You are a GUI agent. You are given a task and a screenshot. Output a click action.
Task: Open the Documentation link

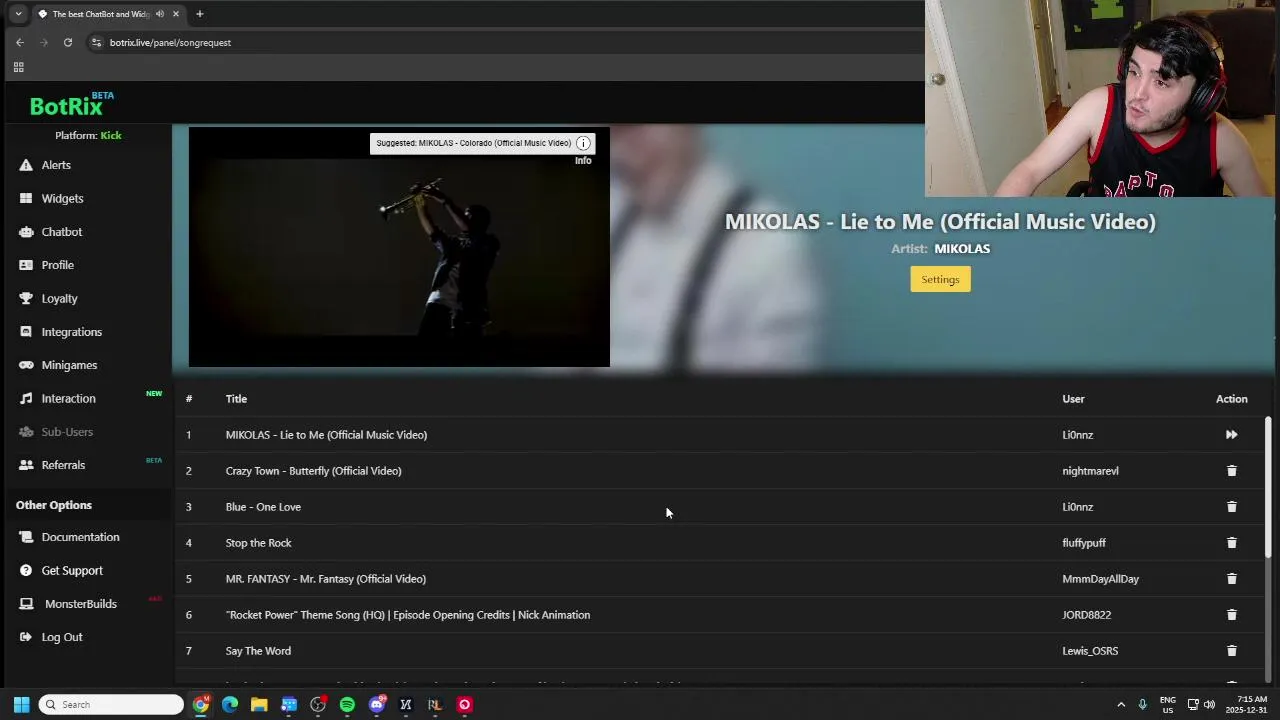coord(80,537)
